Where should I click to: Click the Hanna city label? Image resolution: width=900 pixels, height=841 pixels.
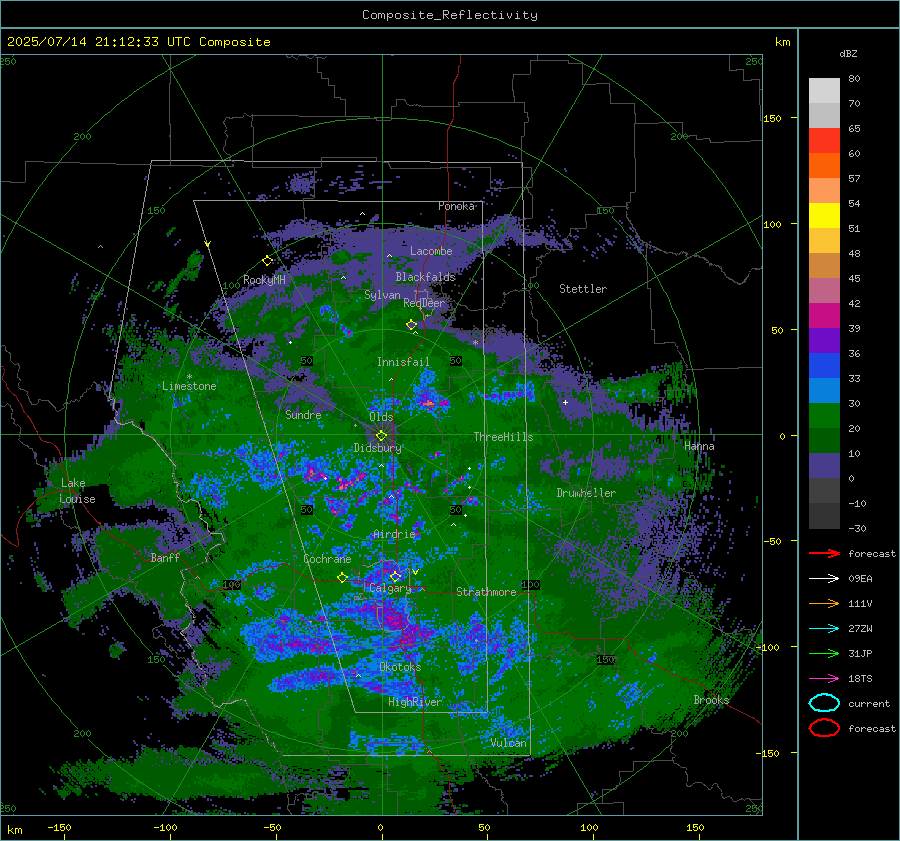coord(699,446)
